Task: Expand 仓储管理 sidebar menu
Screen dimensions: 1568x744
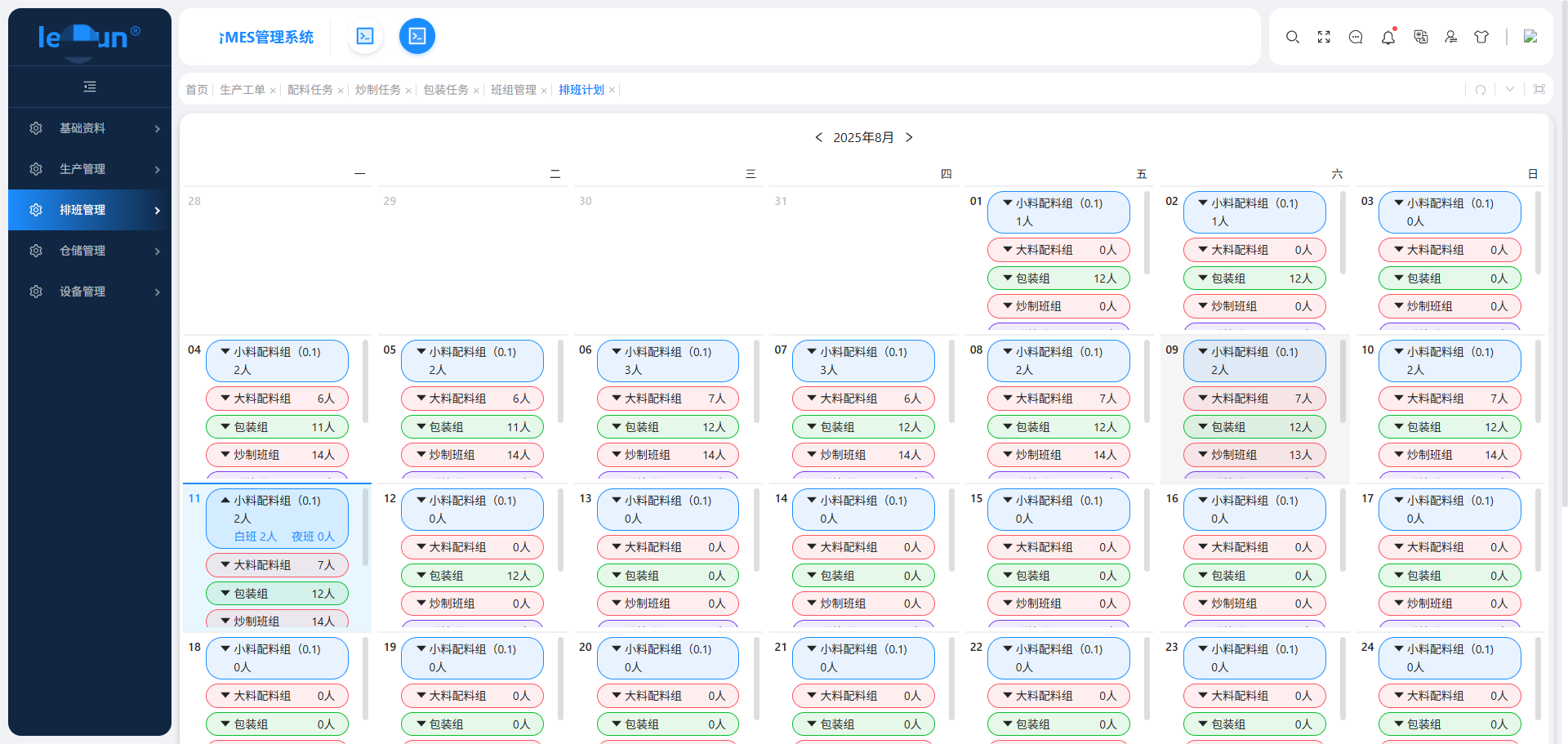Action: coord(90,251)
